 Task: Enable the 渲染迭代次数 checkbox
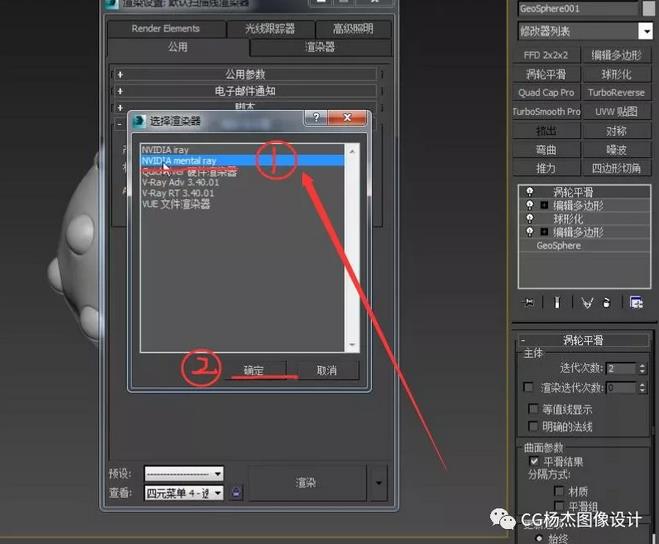pyautogui.click(x=527, y=387)
